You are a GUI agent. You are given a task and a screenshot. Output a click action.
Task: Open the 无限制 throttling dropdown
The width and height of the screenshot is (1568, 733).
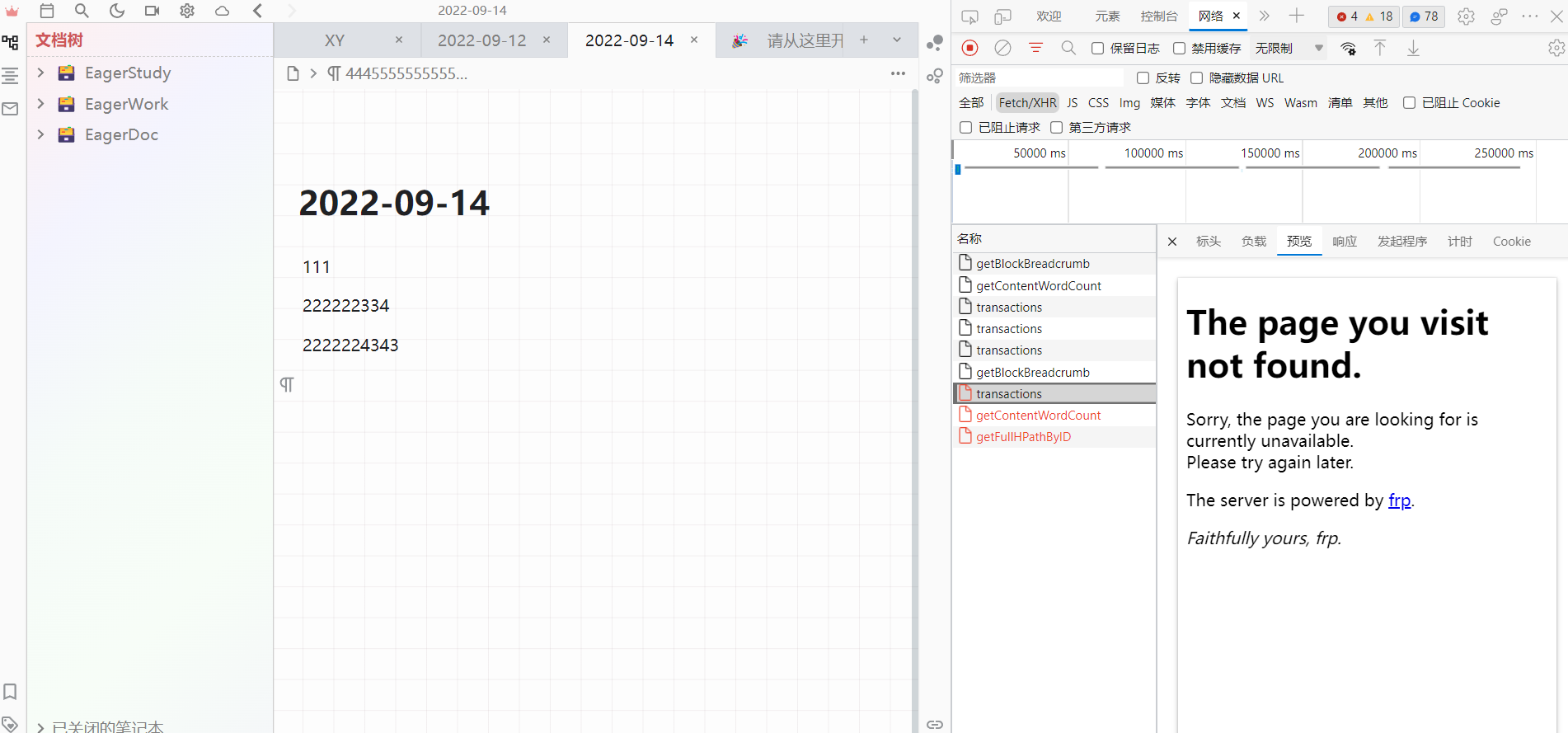[1289, 49]
